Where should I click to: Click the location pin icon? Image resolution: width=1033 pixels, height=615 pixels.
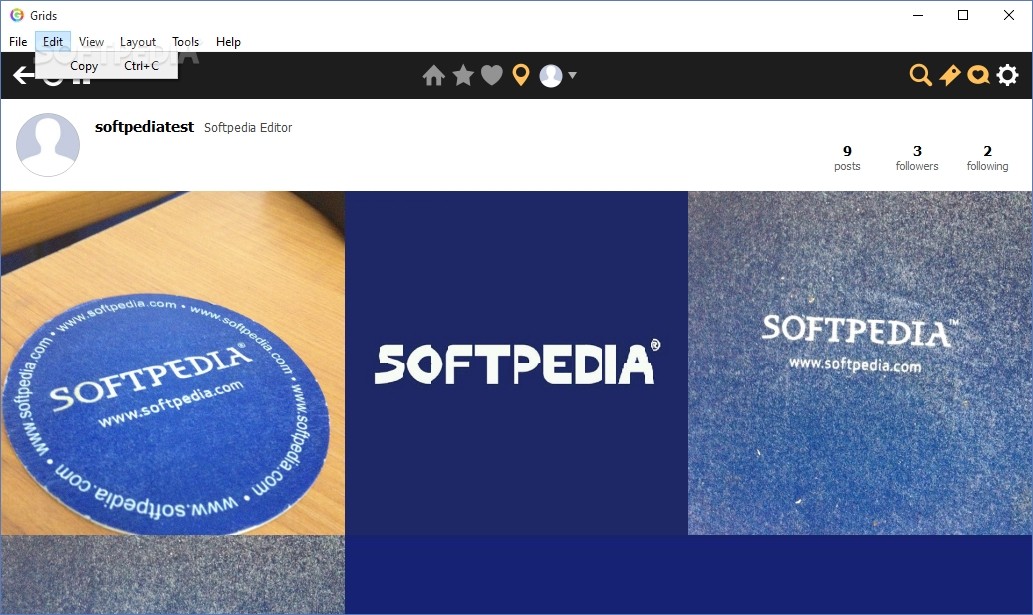coord(520,76)
